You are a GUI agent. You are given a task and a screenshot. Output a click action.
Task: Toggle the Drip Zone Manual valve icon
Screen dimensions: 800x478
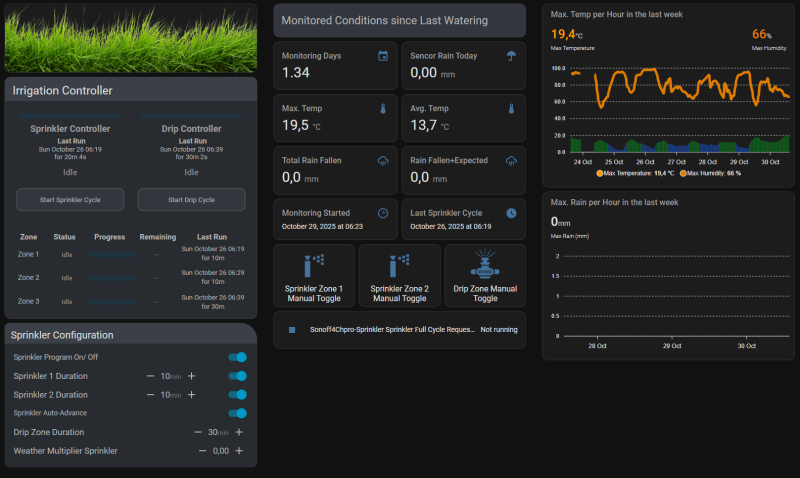(x=485, y=264)
